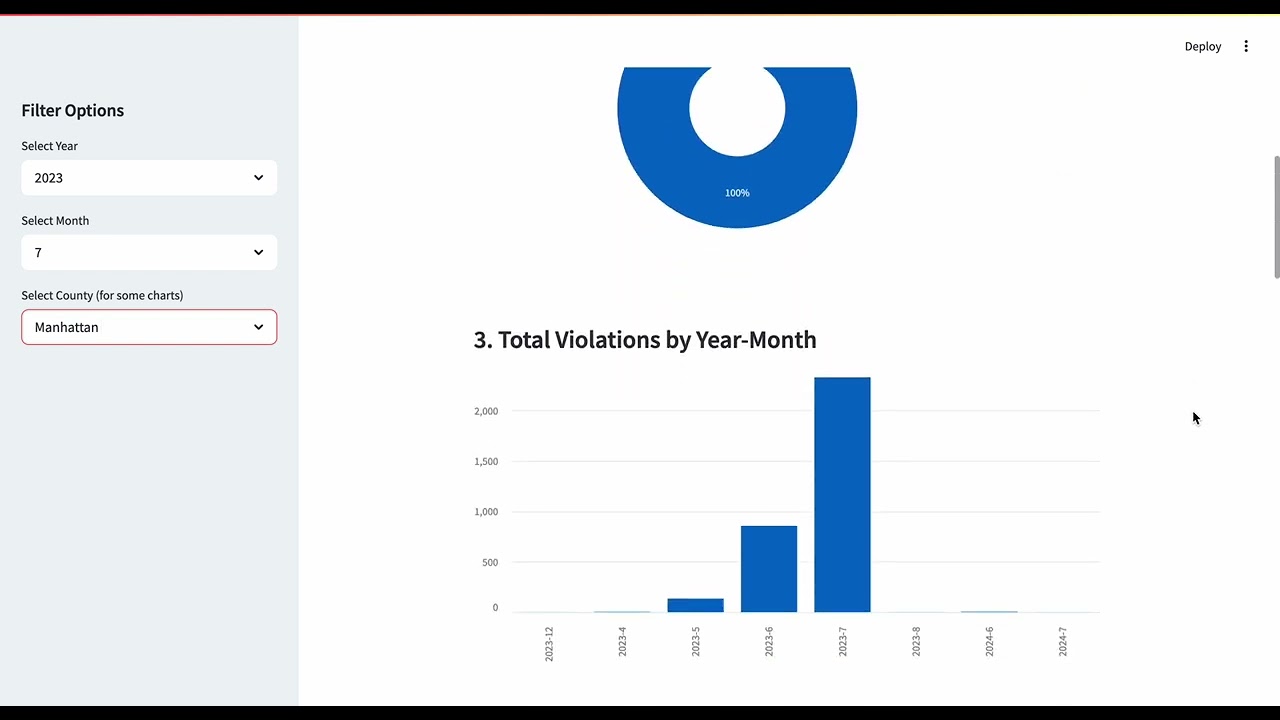Click the 2023-4 x-axis label
The width and height of the screenshot is (1280, 720).
click(x=622, y=641)
